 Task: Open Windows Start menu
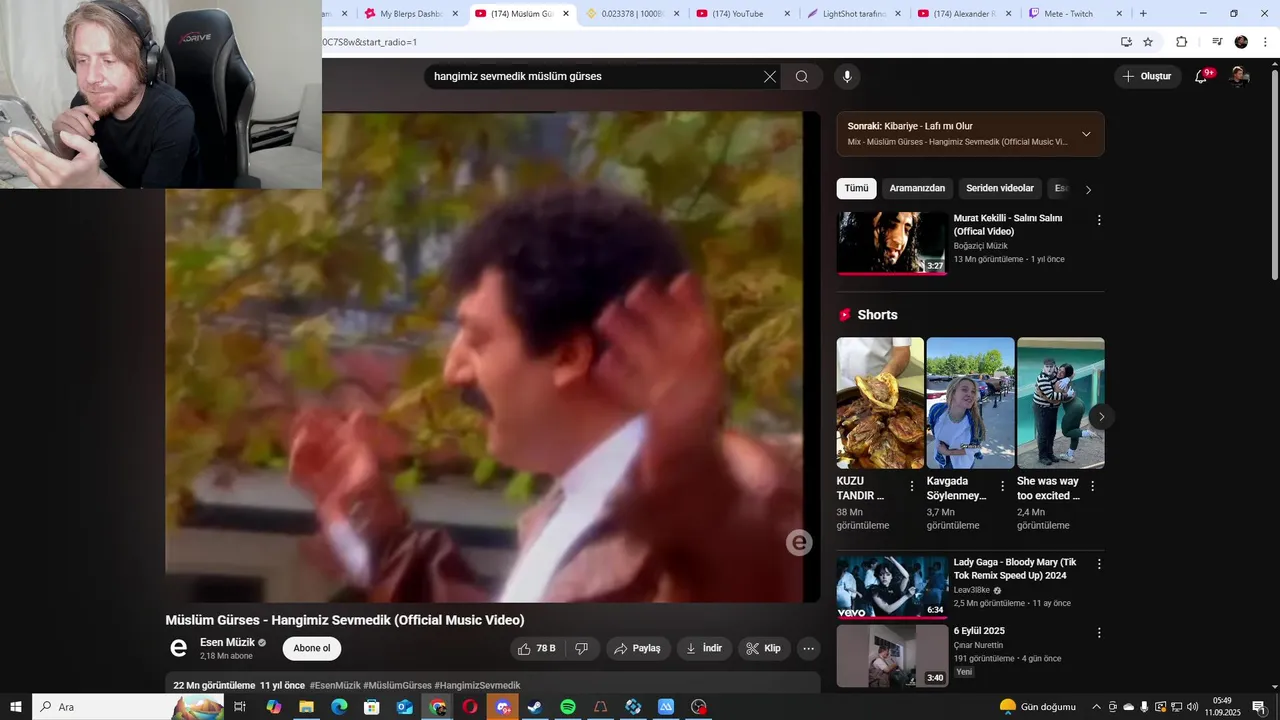16,707
